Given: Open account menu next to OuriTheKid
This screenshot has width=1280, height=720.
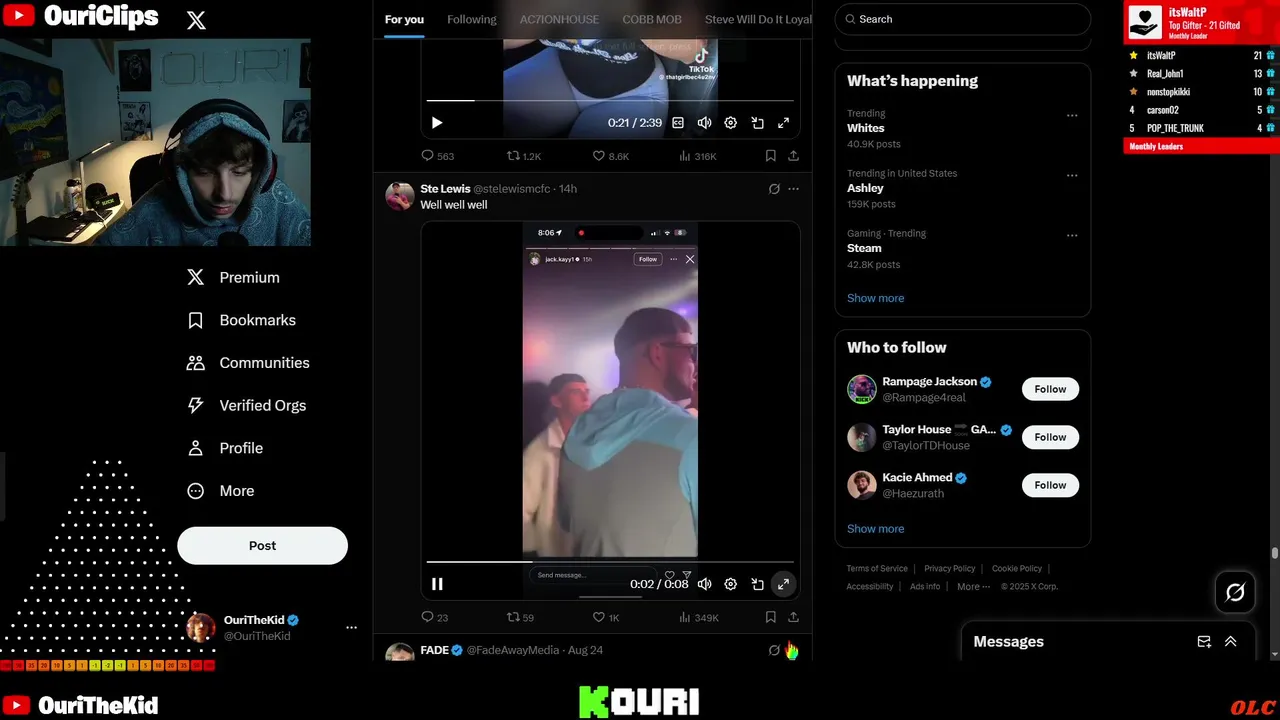Looking at the screenshot, I should (351, 628).
